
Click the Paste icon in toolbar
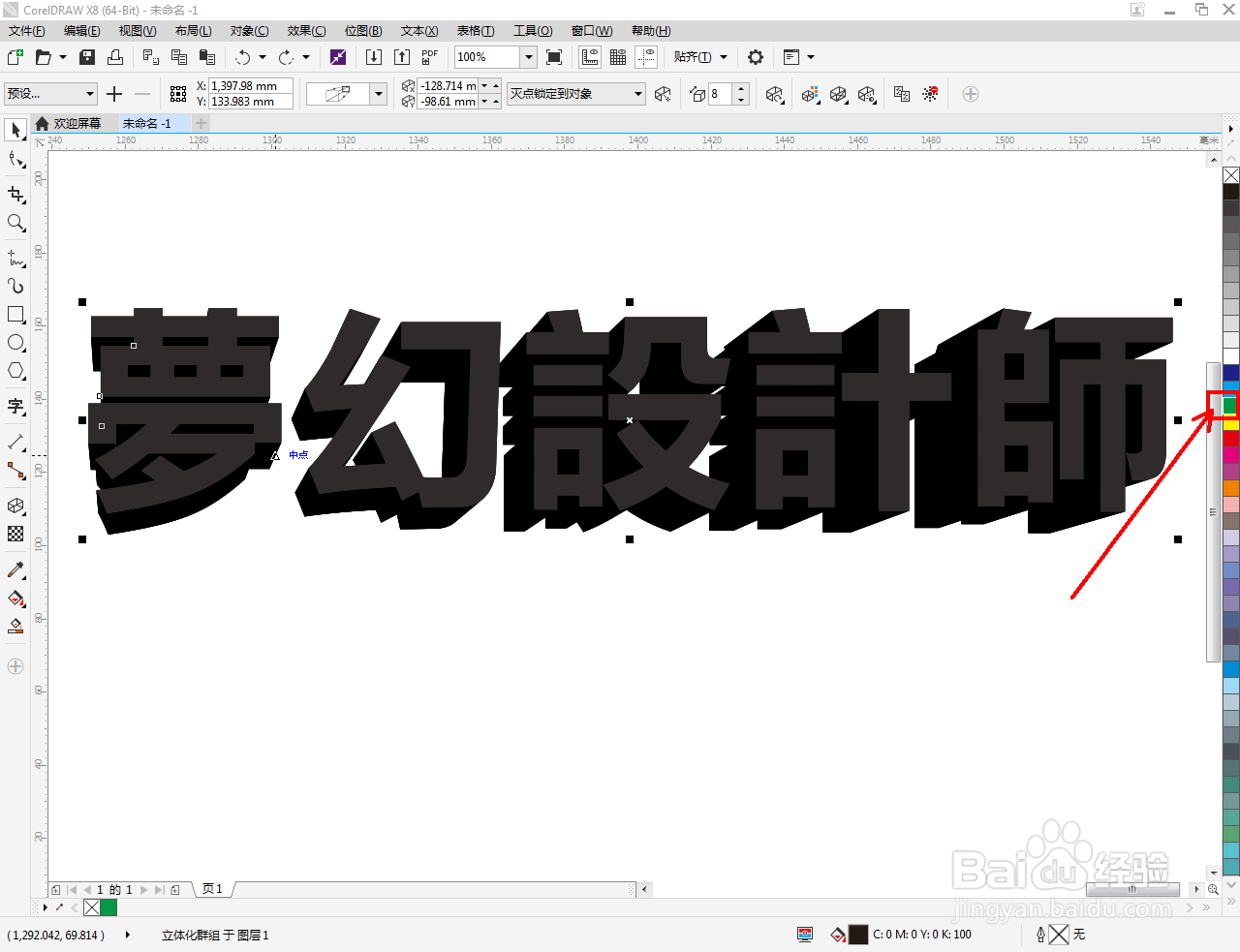pos(206,57)
